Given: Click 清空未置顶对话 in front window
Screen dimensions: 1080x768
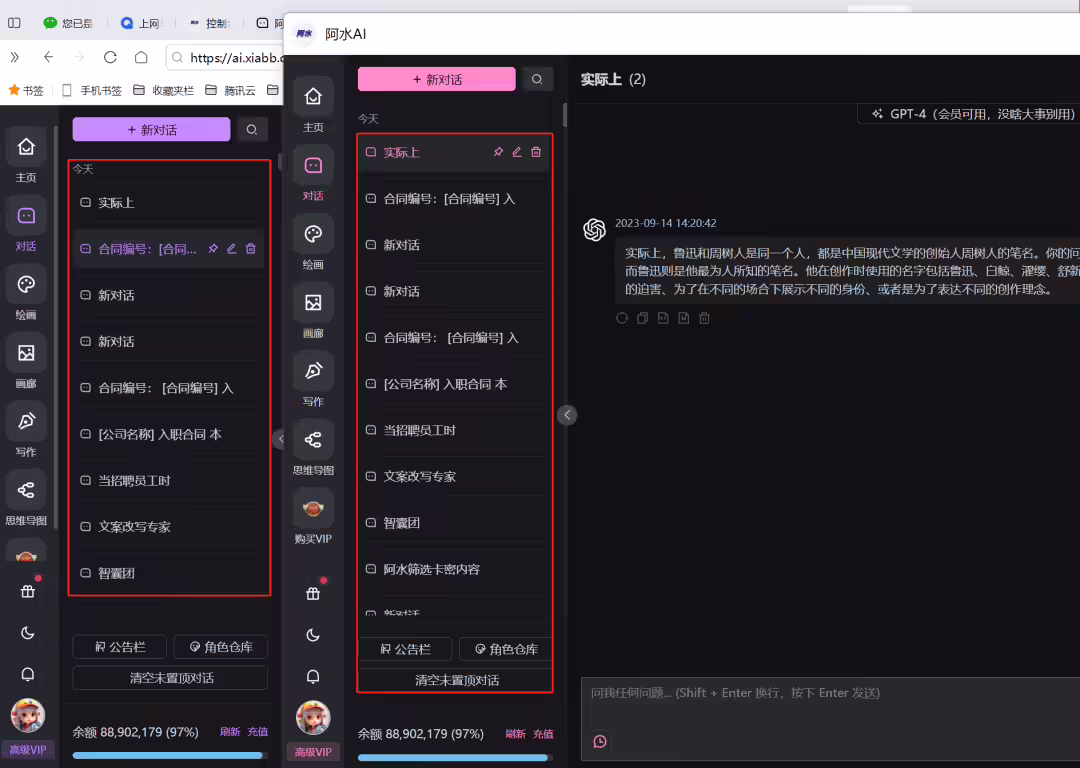Looking at the screenshot, I should click(457, 680).
